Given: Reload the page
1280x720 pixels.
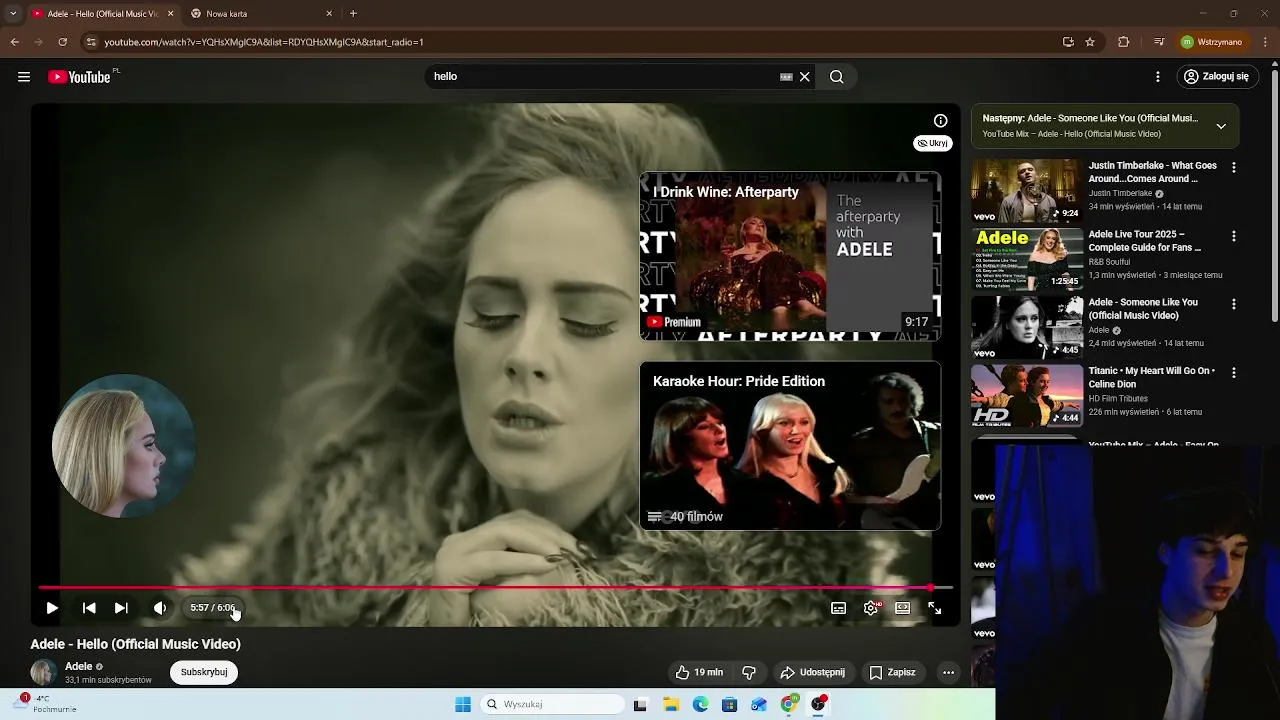Looking at the screenshot, I should click(x=62, y=42).
